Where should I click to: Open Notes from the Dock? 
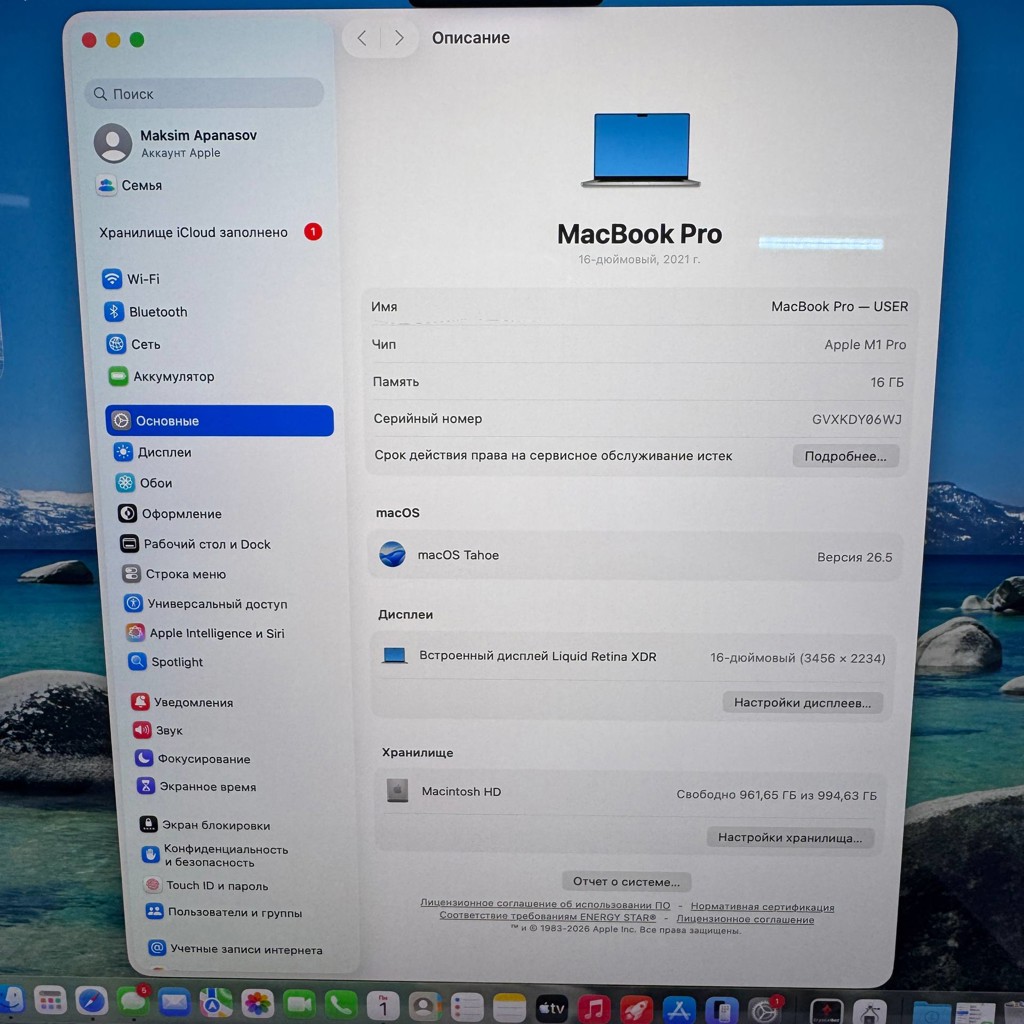pos(509,1008)
